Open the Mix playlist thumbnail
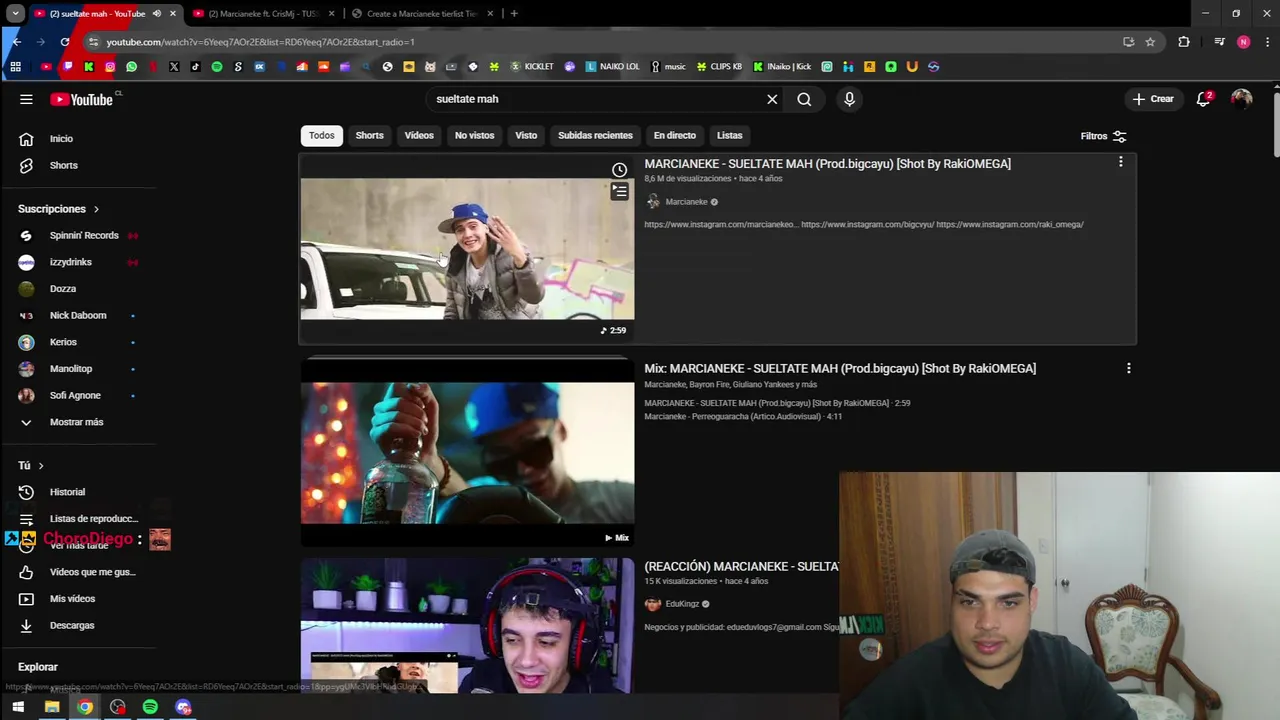Image resolution: width=1280 pixels, height=720 pixels. pos(467,453)
